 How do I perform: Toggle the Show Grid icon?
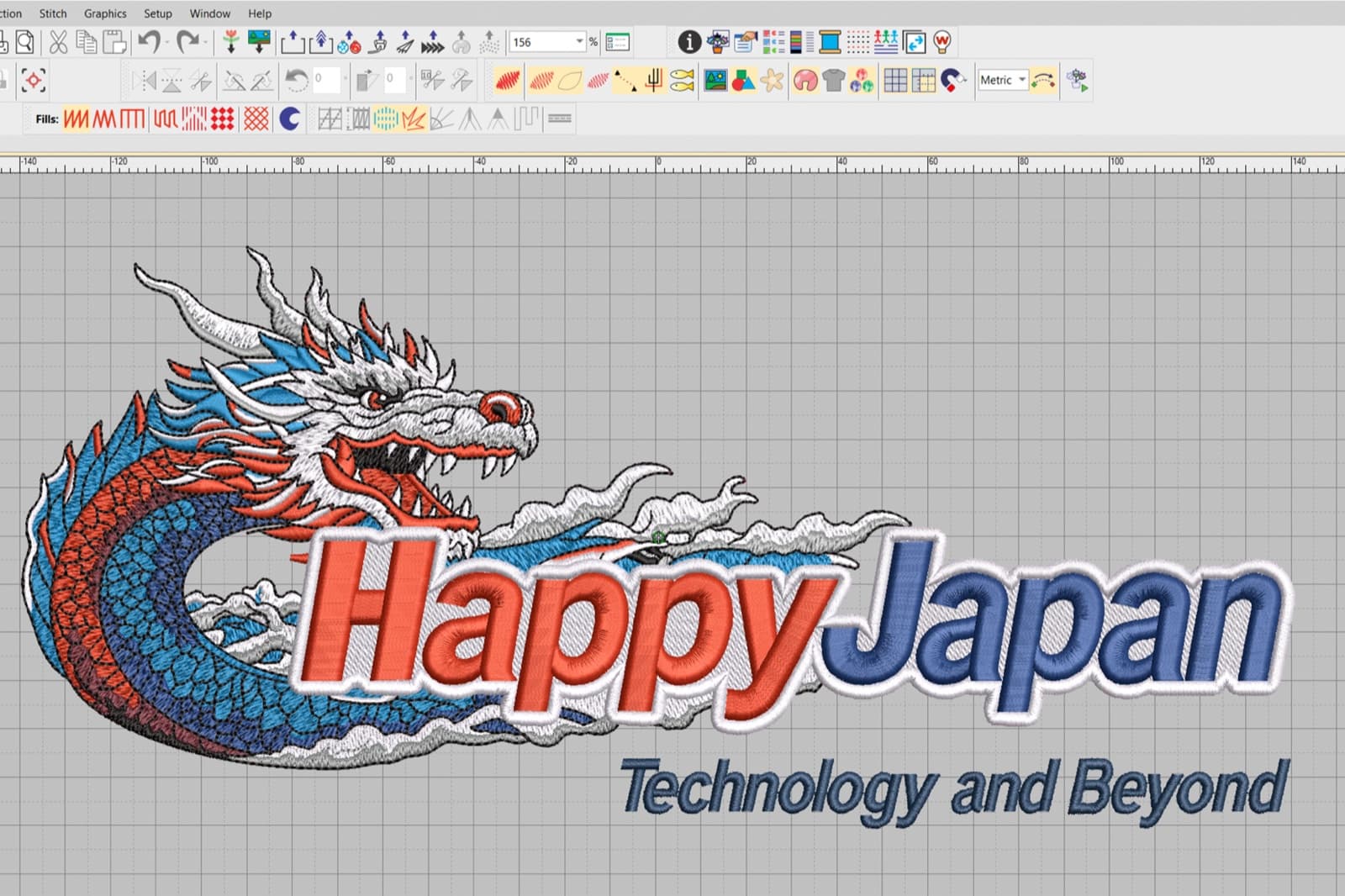click(x=896, y=81)
